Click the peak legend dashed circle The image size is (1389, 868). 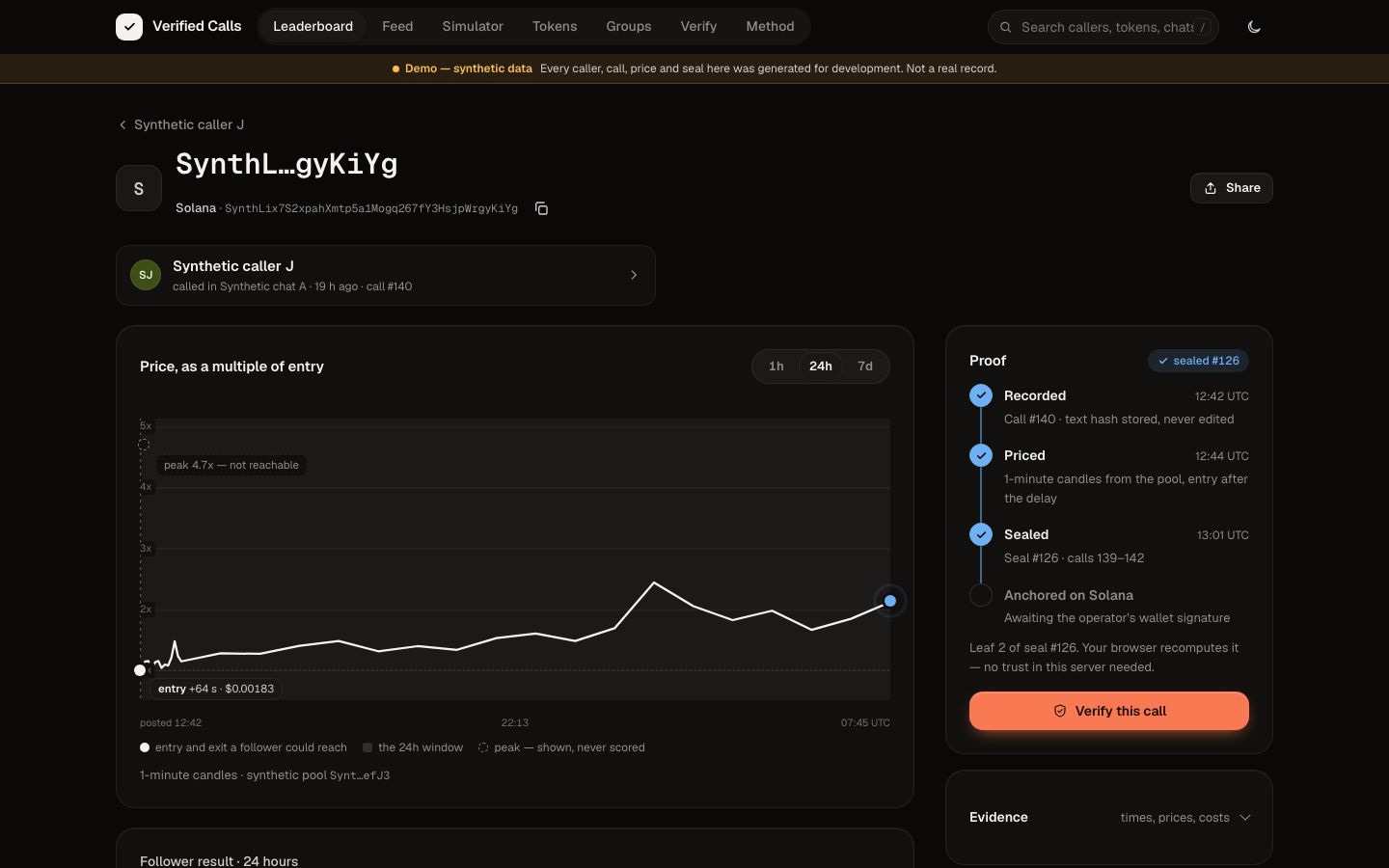point(483,747)
